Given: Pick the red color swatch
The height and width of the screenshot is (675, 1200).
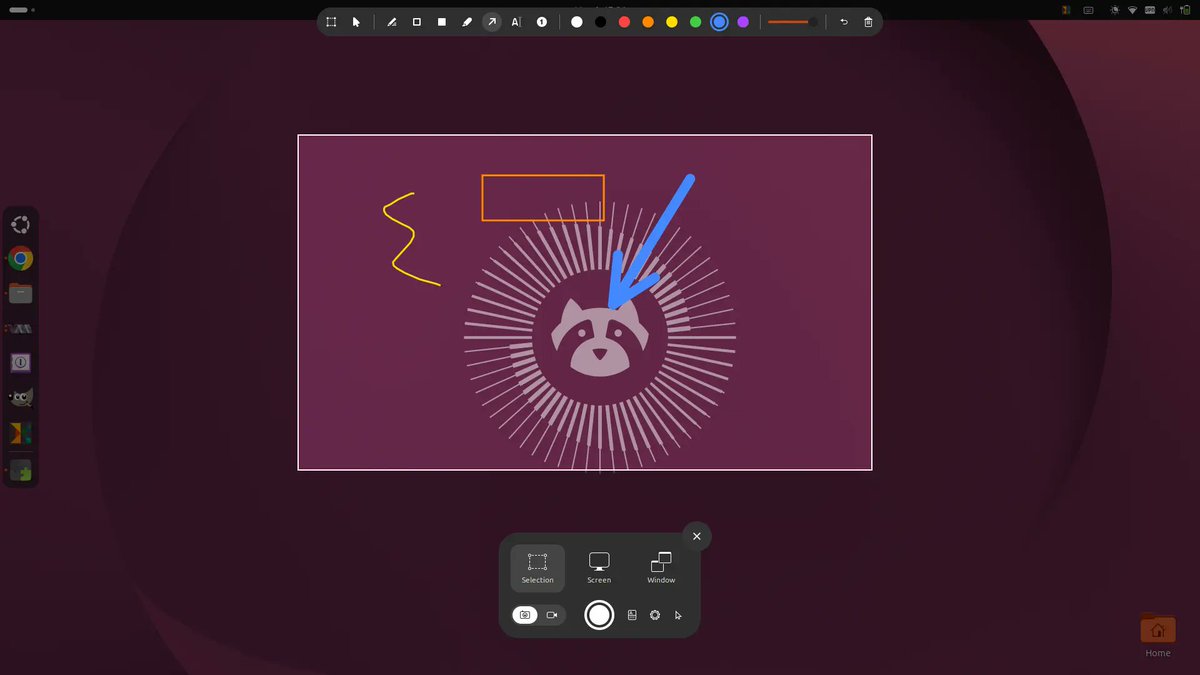Looking at the screenshot, I should [625, 21].
